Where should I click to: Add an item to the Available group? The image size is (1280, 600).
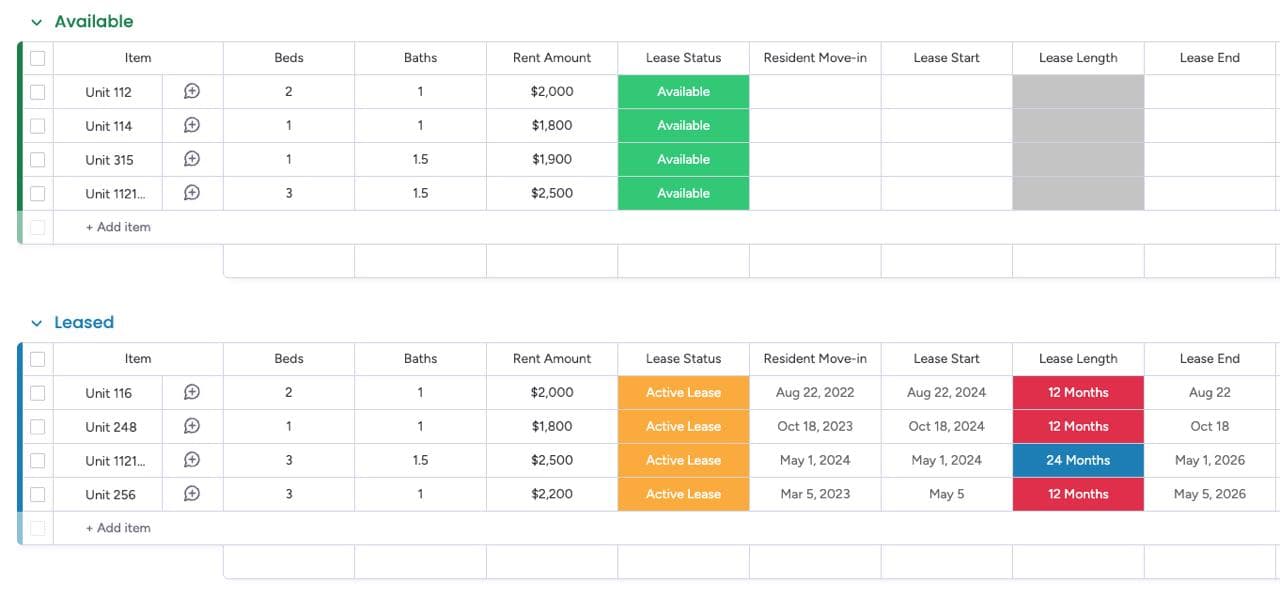click(x=118, y=227)
